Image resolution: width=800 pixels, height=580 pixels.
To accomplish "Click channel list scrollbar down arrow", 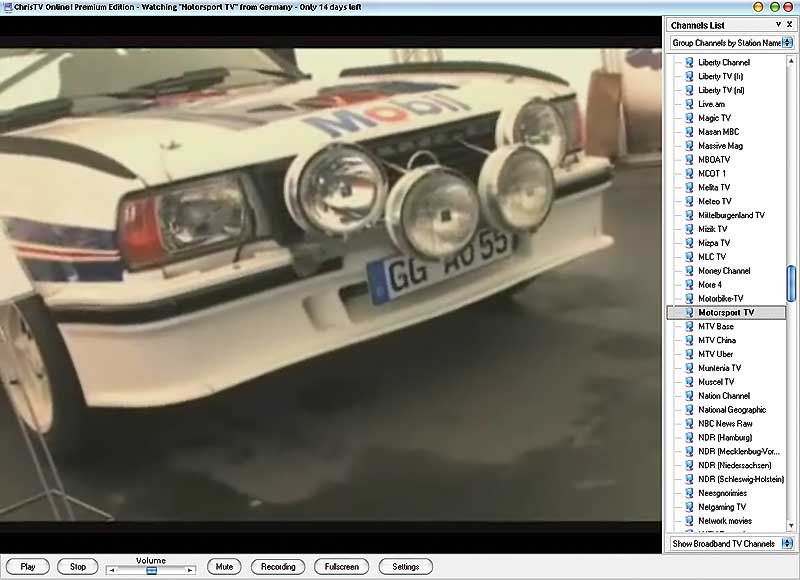I will pyautogui.click(x=791, y=525).
